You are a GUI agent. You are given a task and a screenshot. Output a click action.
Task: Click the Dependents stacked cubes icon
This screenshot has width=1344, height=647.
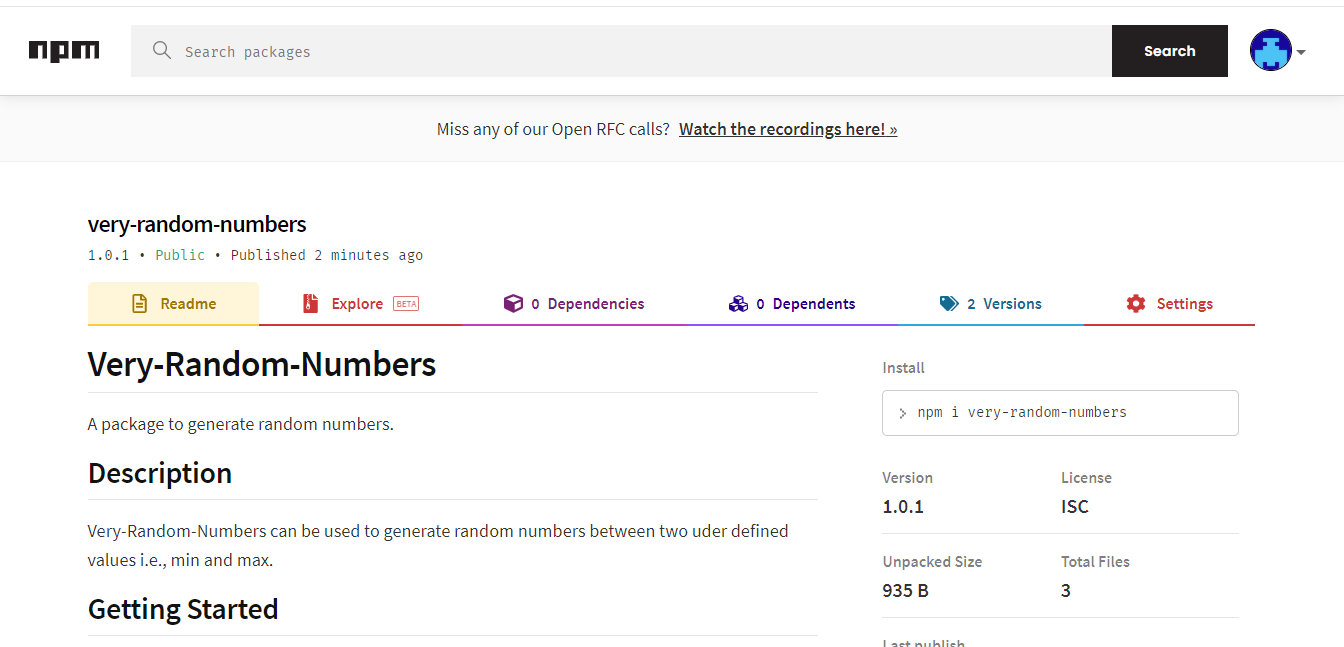coord(738,304)
